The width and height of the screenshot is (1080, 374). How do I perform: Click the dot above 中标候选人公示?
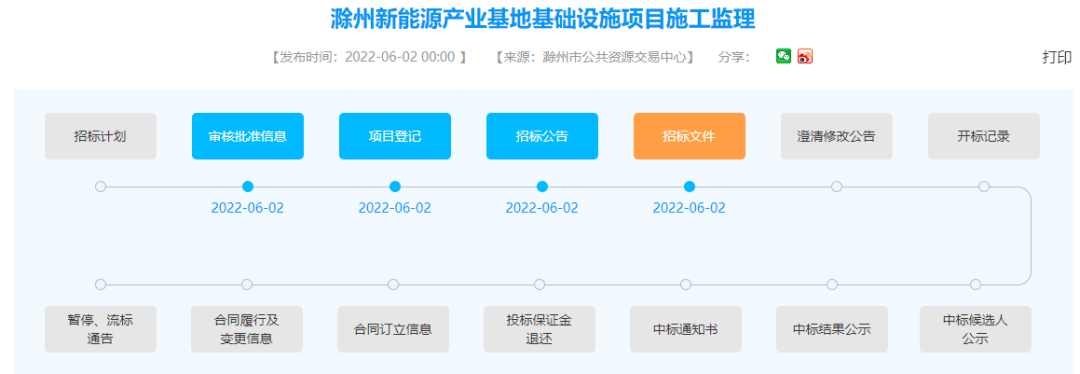(x=975, y=284)
